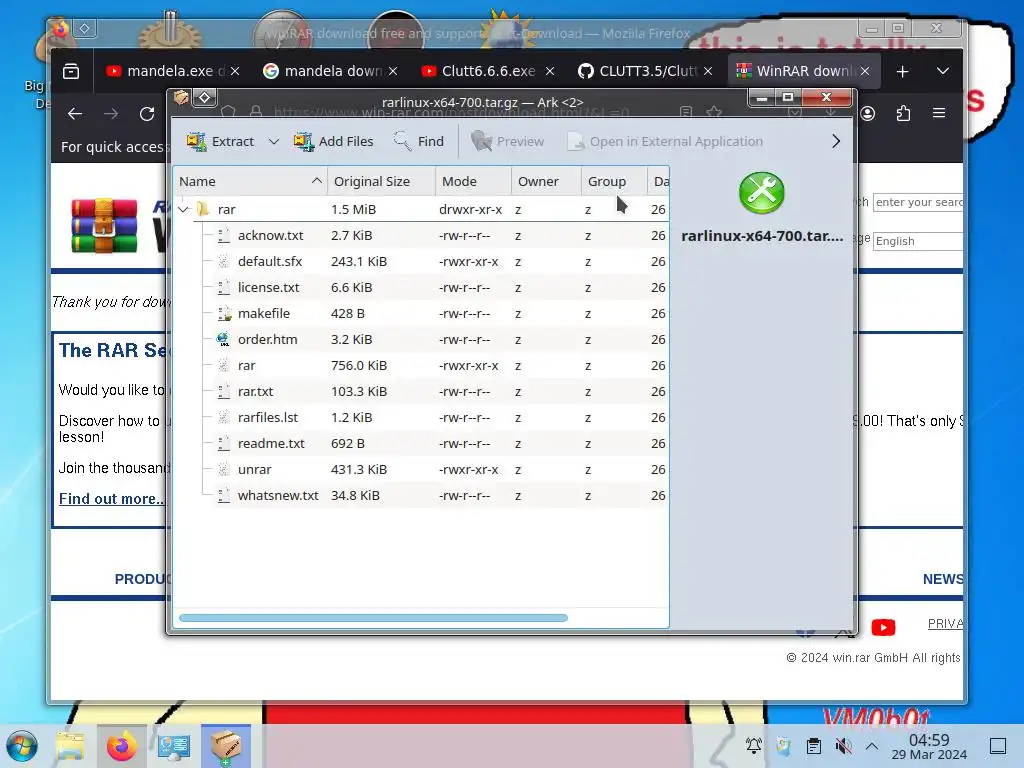Click the show desktop button
This screenshot has height=768, width=1024.
pos(998,745)
